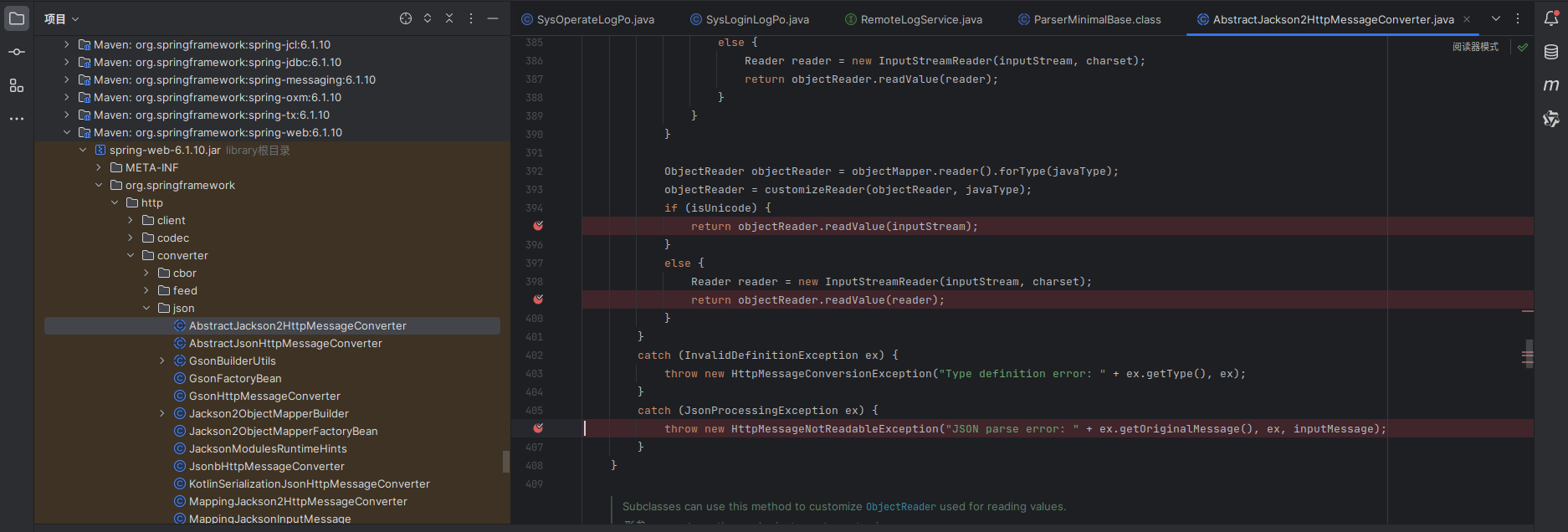Screen dimensions: 1568x532
Task: Open the Commit tool window
Action: 17,52
